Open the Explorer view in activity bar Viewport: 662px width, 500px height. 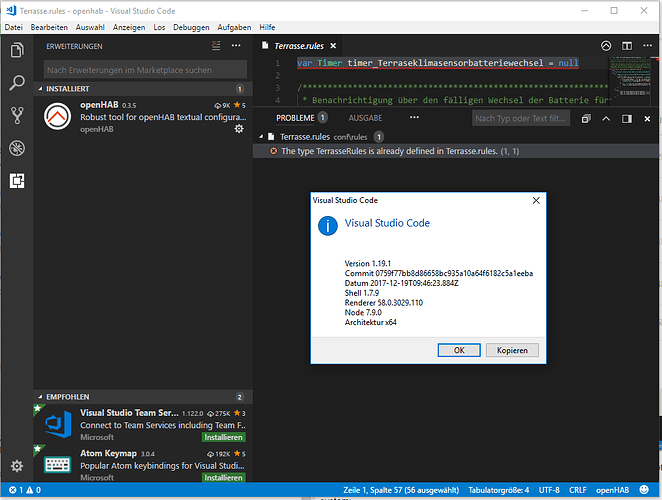click(x=17, y=50)
